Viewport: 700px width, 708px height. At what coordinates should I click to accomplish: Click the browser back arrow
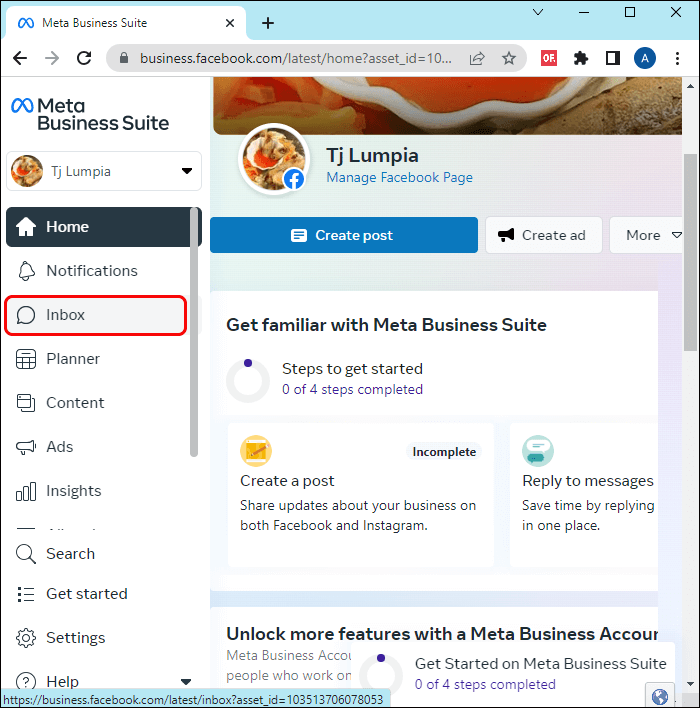tap(20, 58)
